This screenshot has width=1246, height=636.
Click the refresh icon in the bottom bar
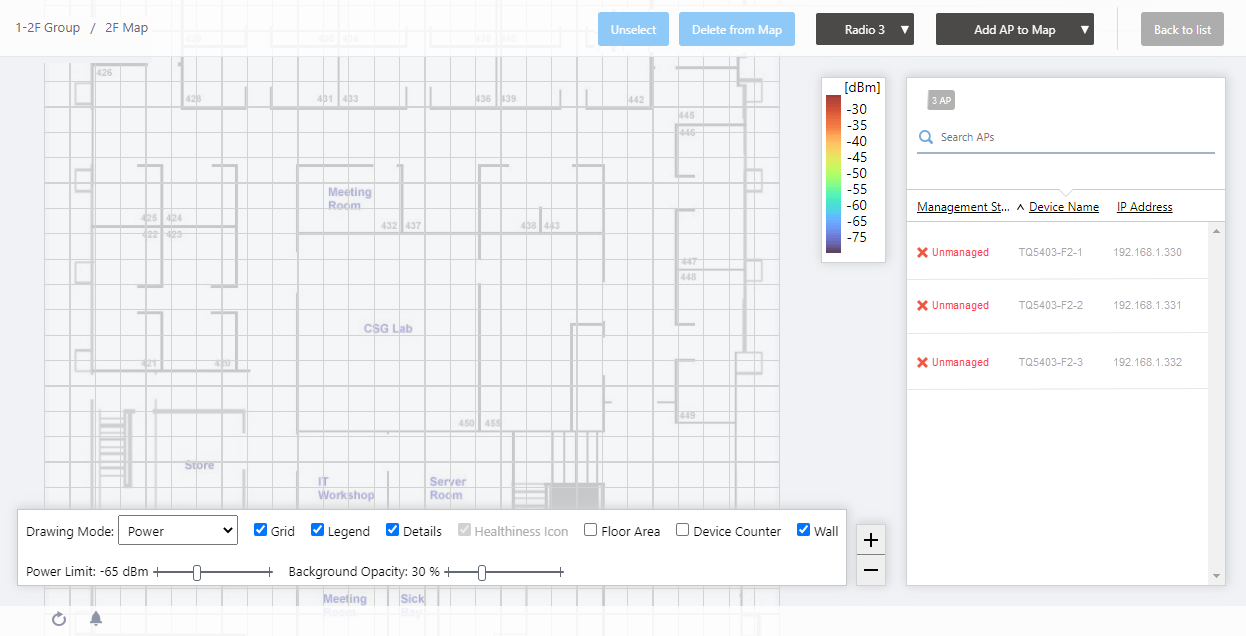coord(59,619)
